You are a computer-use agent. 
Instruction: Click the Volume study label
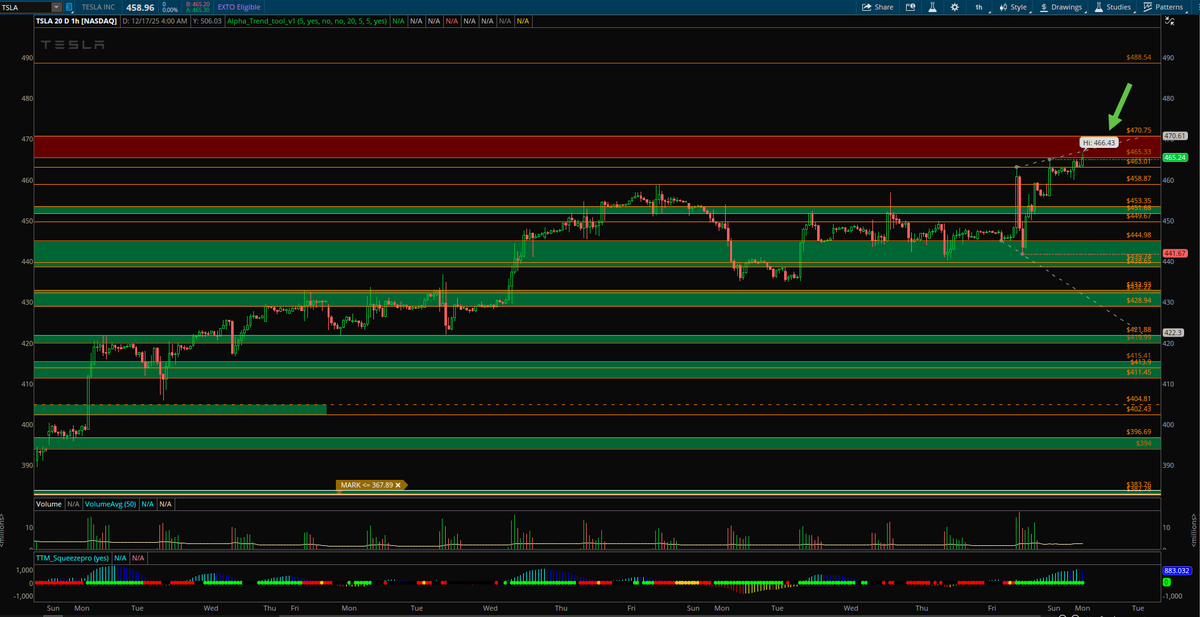(x=49, y=504)
